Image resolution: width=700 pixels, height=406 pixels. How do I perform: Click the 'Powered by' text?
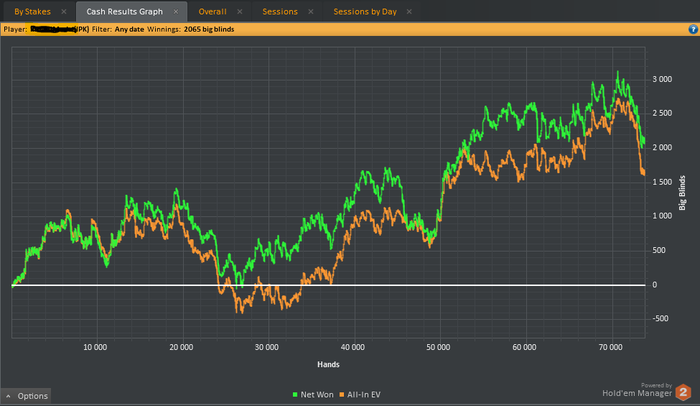coord(656,385)
